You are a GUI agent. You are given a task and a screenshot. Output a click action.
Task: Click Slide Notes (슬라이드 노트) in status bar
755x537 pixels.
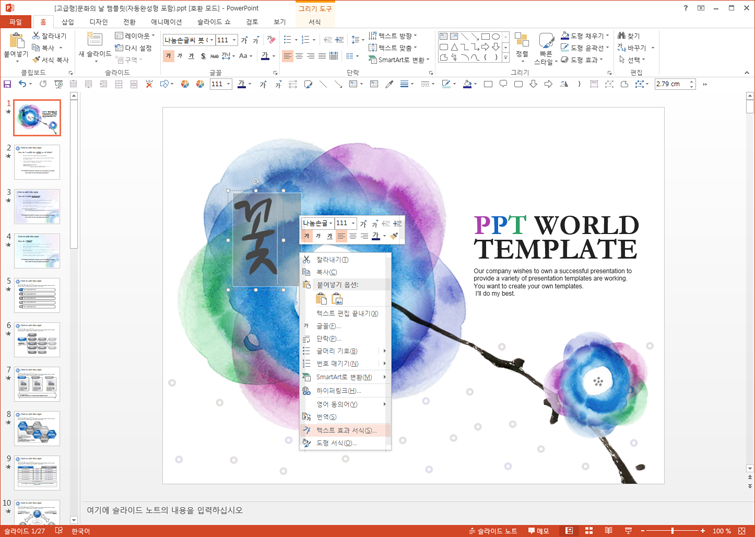click(493, 531)
